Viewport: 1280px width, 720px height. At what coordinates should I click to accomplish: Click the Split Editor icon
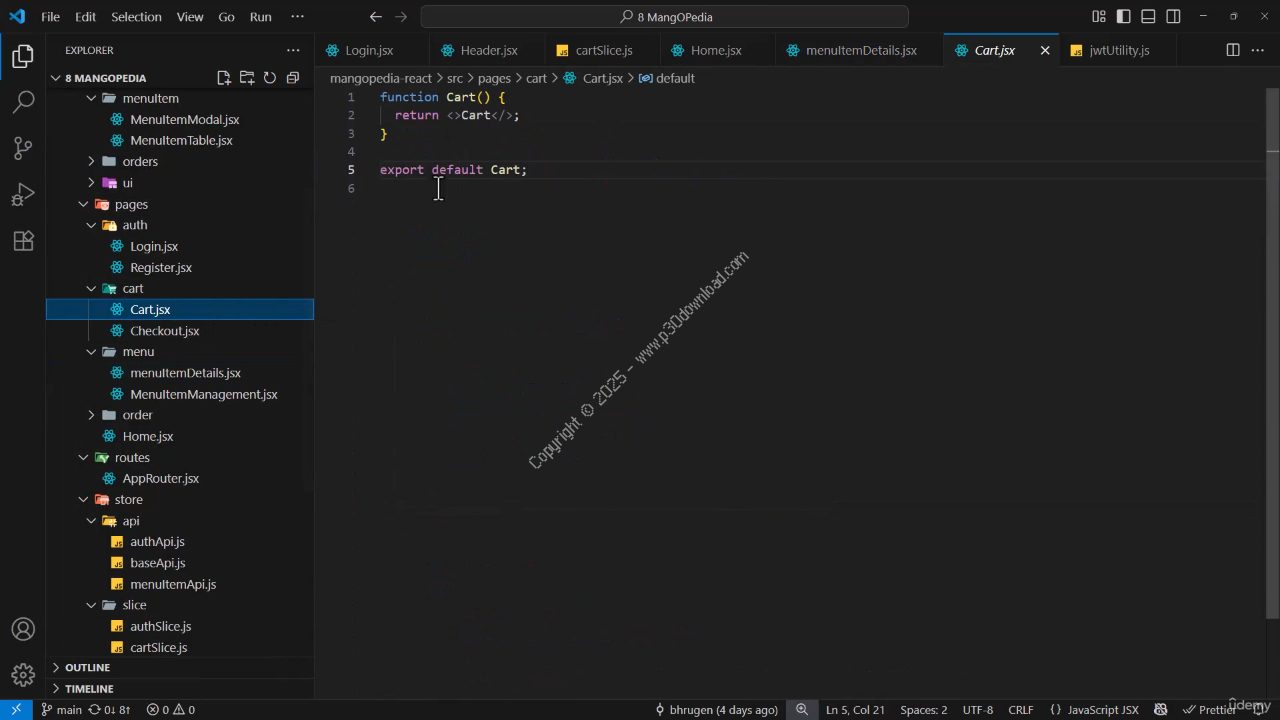click(x=1233, y=50)
